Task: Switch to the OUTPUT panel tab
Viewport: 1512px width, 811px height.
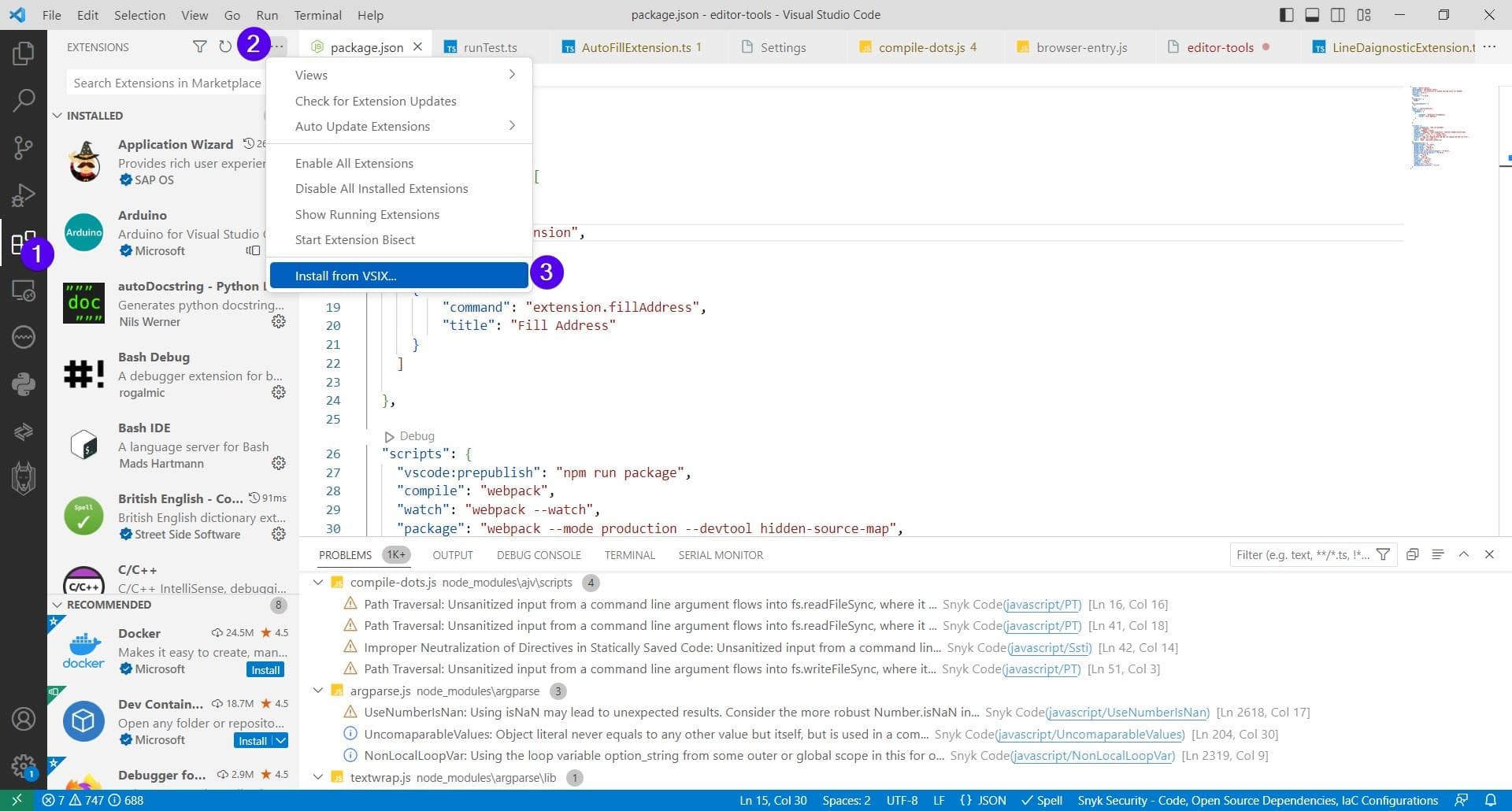Action: 453,555
